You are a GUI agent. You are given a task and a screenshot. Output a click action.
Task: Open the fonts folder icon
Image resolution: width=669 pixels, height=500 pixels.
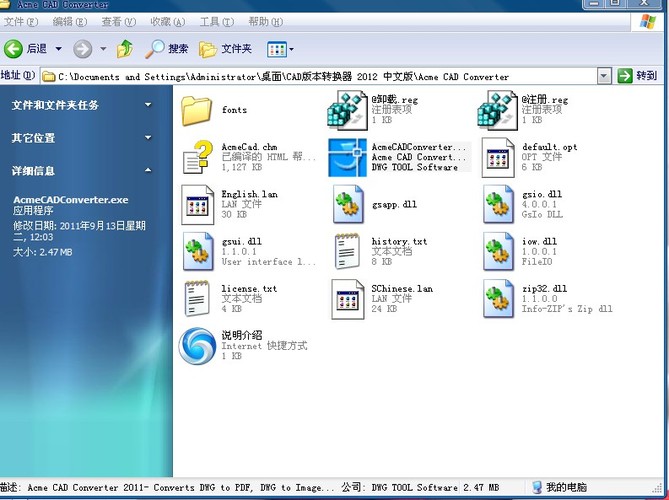pos(196,110)
